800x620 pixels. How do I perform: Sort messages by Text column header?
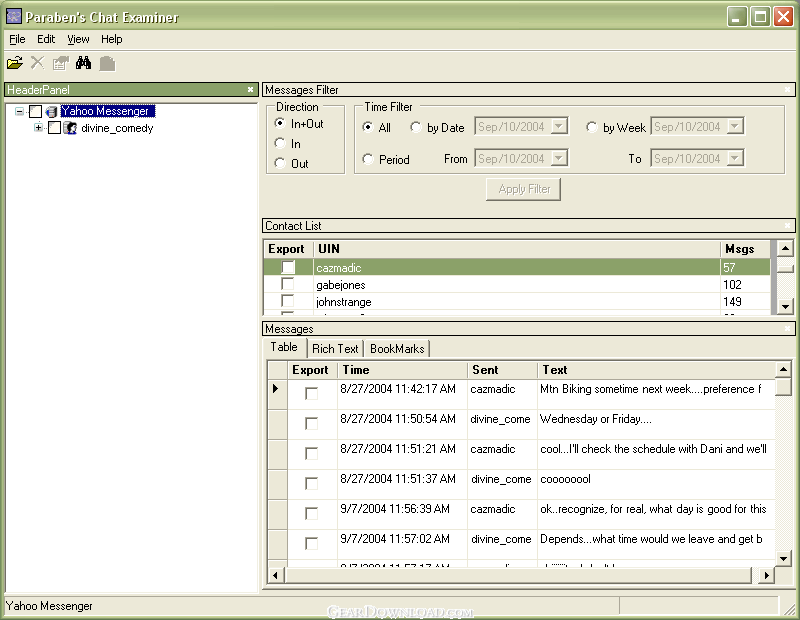pos(656,370)
